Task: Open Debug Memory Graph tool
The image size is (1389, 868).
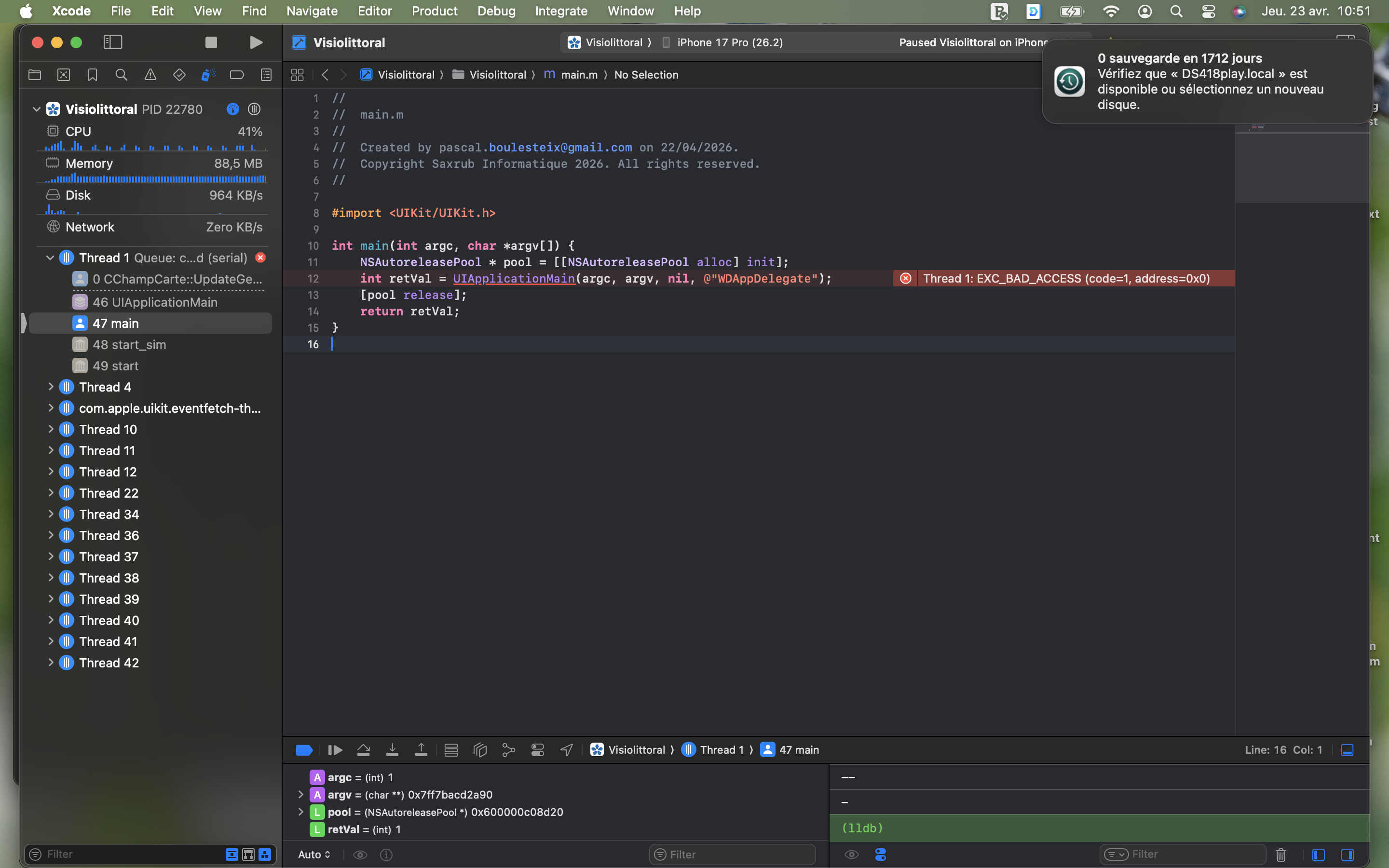Action: pos(508,750)
